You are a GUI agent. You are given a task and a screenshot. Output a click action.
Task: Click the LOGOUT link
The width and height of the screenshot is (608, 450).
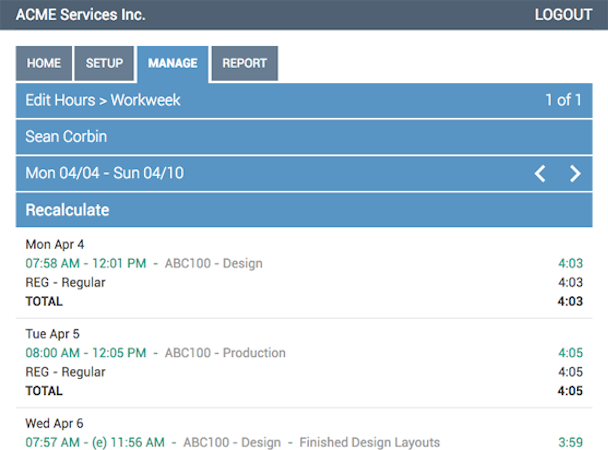pos(563,15)
